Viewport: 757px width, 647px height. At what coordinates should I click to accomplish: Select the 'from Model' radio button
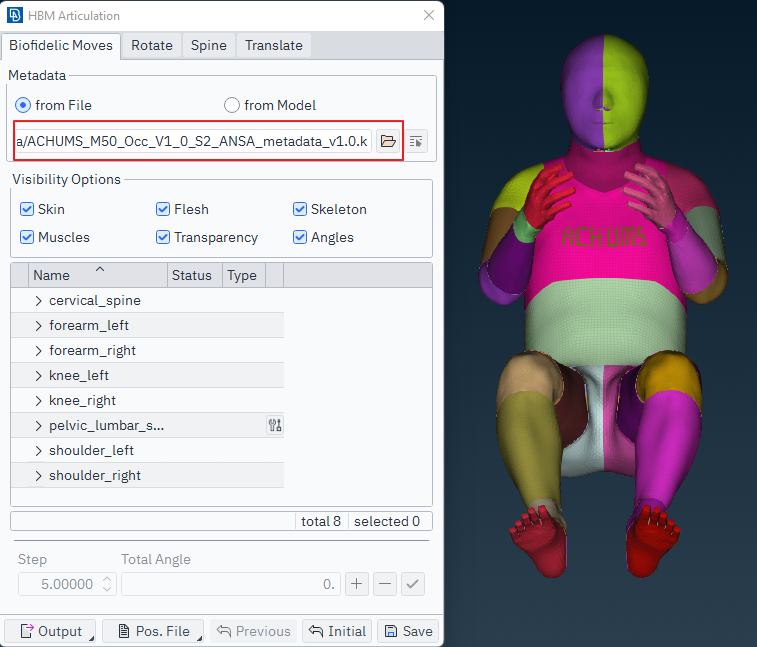pos(232,105)
